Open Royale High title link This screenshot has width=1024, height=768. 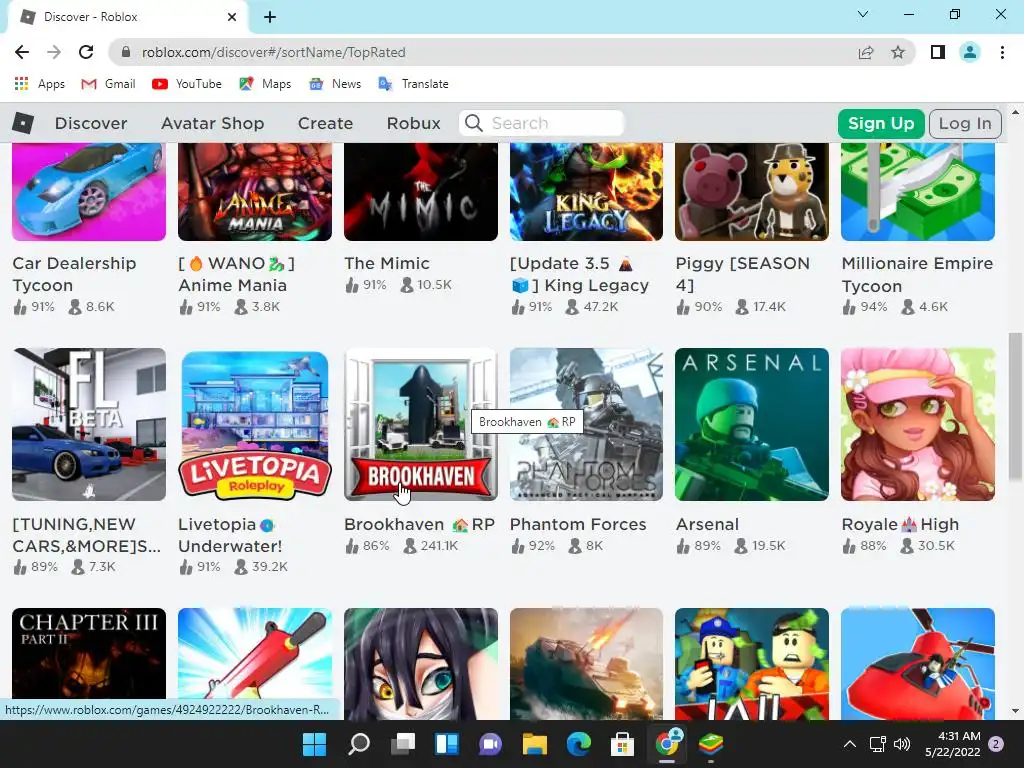point(900,524)
